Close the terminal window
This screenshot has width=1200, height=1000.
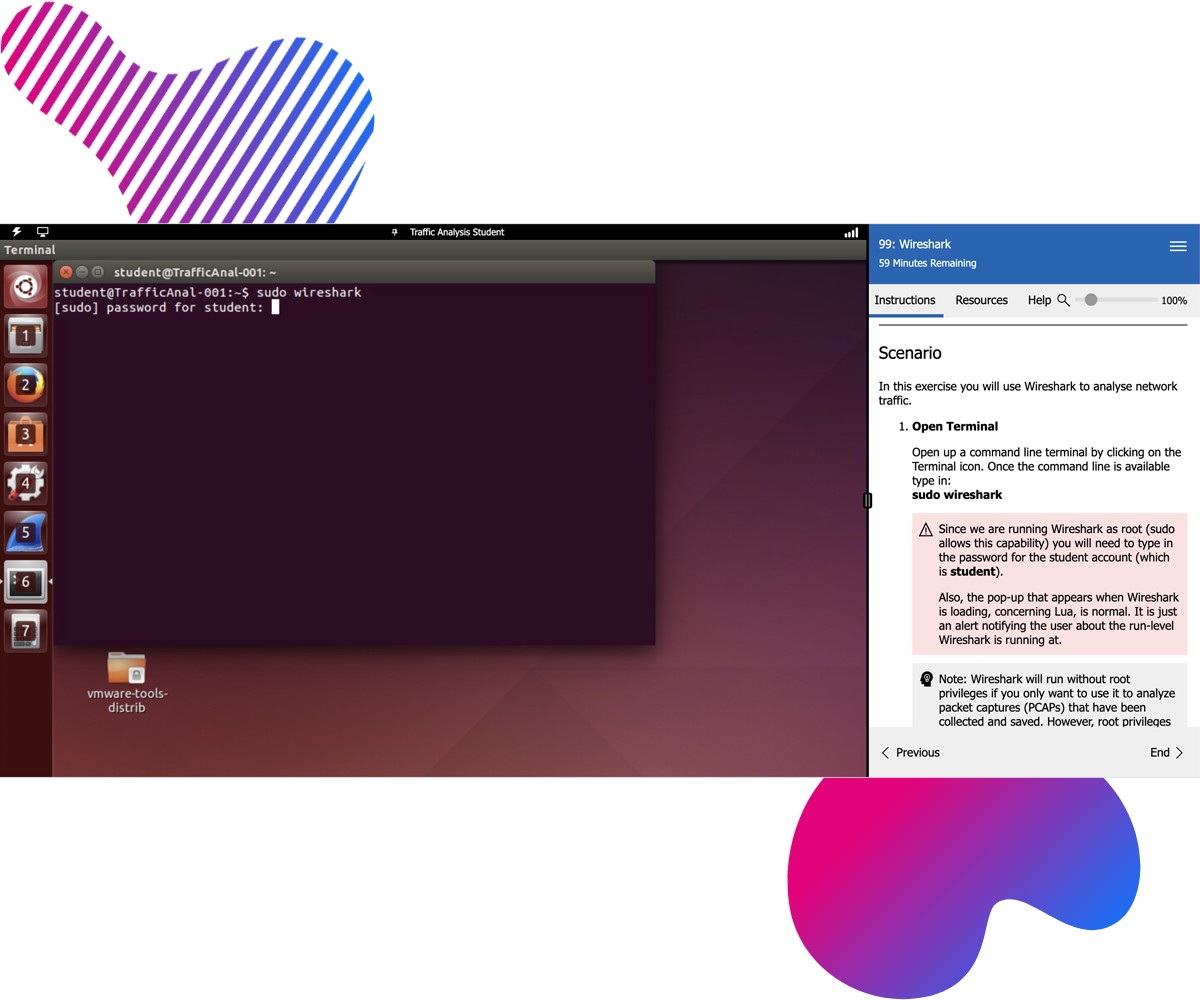pos(66,272)
